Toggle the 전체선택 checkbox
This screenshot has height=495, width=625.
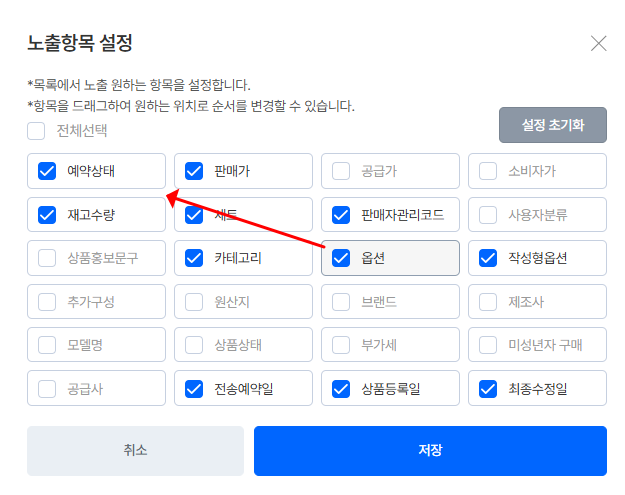(36, 130)
